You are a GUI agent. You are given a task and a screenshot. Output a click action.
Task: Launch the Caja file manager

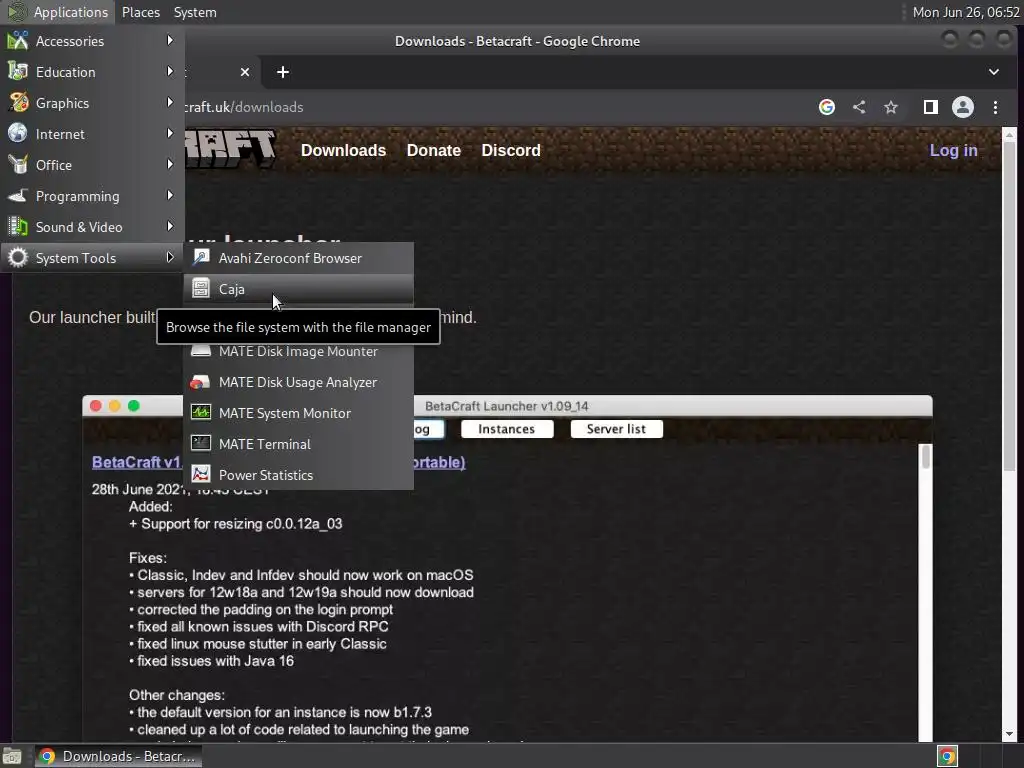coord(298,289)
